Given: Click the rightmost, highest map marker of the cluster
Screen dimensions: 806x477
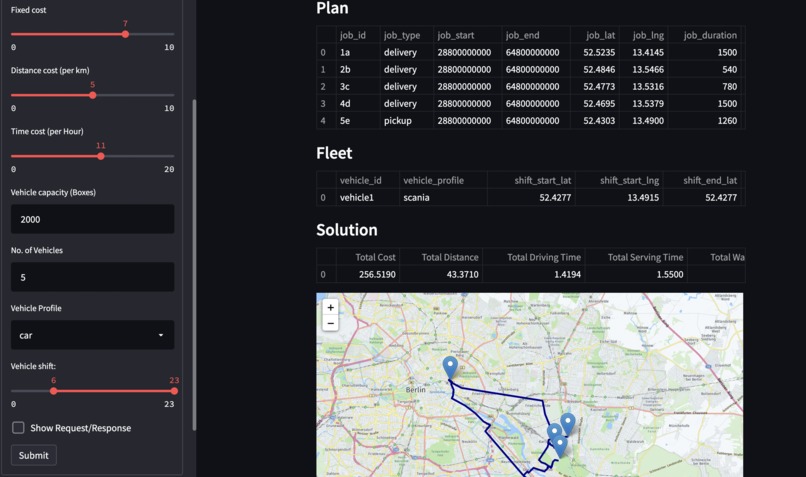Looking at the screenshot, I should pyautogui.click(x=567, y=424).
